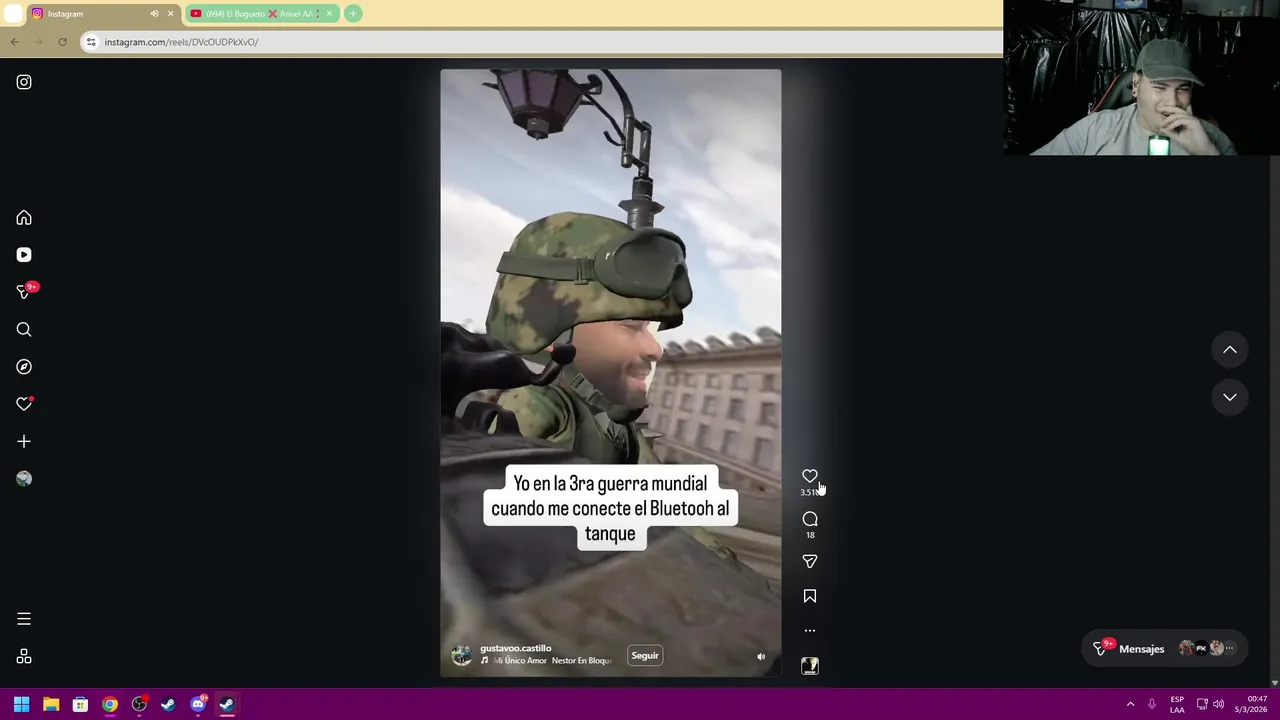Image resolution: width=1280 pixels, height=720 pixels.
Task: Open Chrome from the taskbar
Action: [x=110, y=705]
